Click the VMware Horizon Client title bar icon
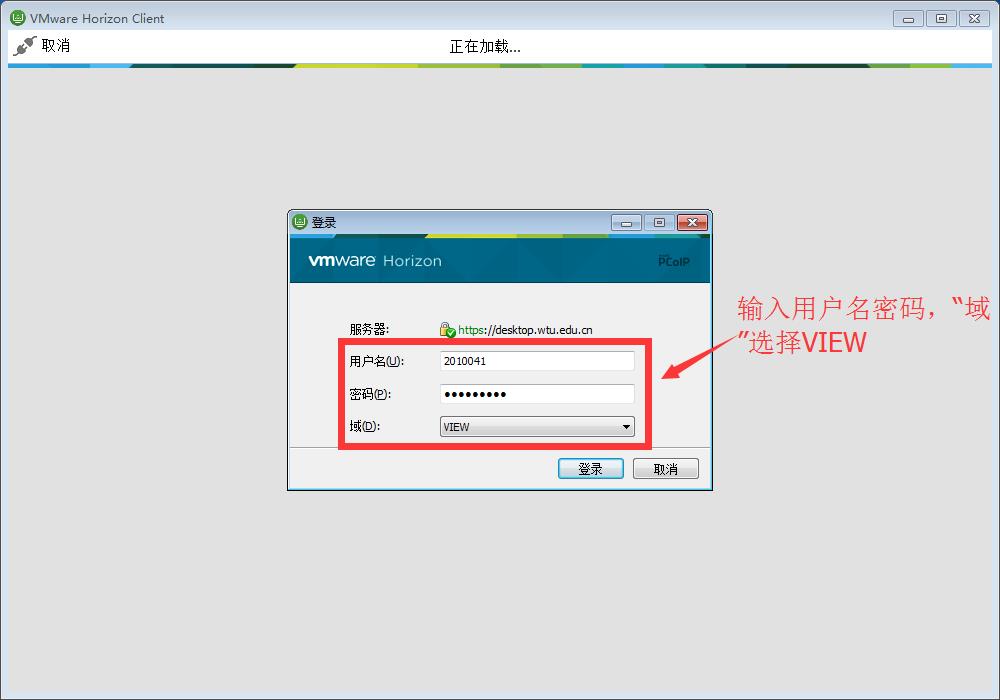This screenshot has width=1000, height=700. 17,18
